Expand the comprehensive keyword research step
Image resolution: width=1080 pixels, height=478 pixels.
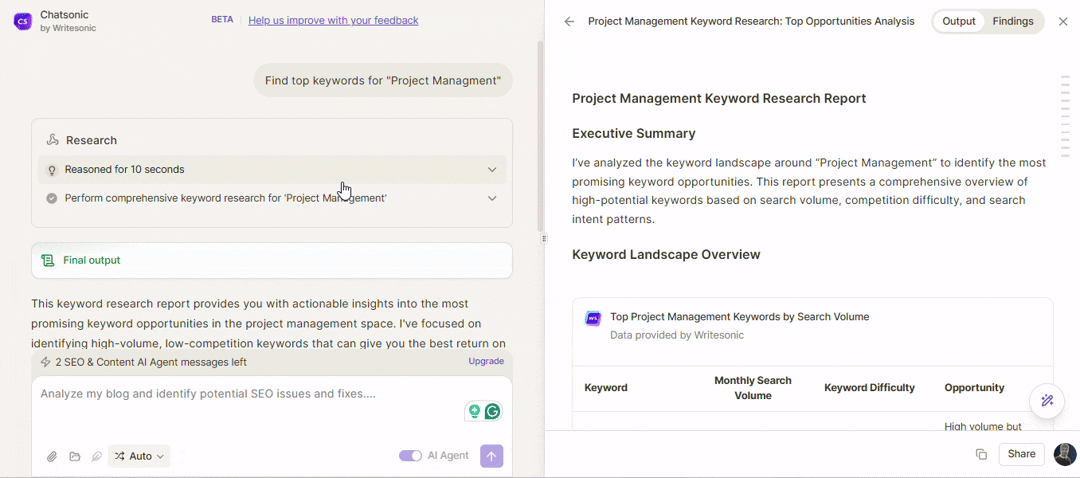click(272, 198)
